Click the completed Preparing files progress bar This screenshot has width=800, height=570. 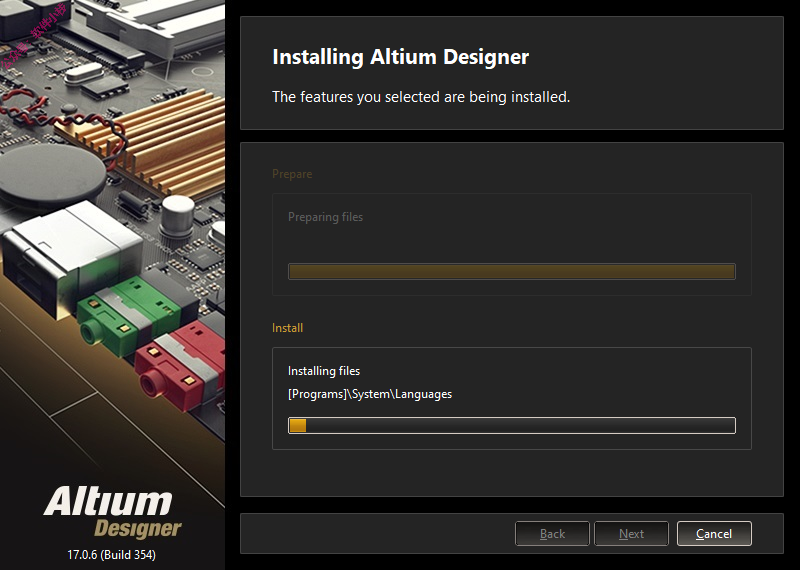[512, 271]
